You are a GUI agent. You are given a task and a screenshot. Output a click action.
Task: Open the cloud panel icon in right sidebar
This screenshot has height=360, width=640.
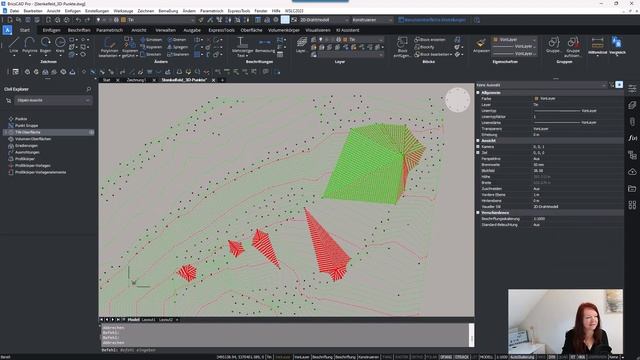point(632,172)
